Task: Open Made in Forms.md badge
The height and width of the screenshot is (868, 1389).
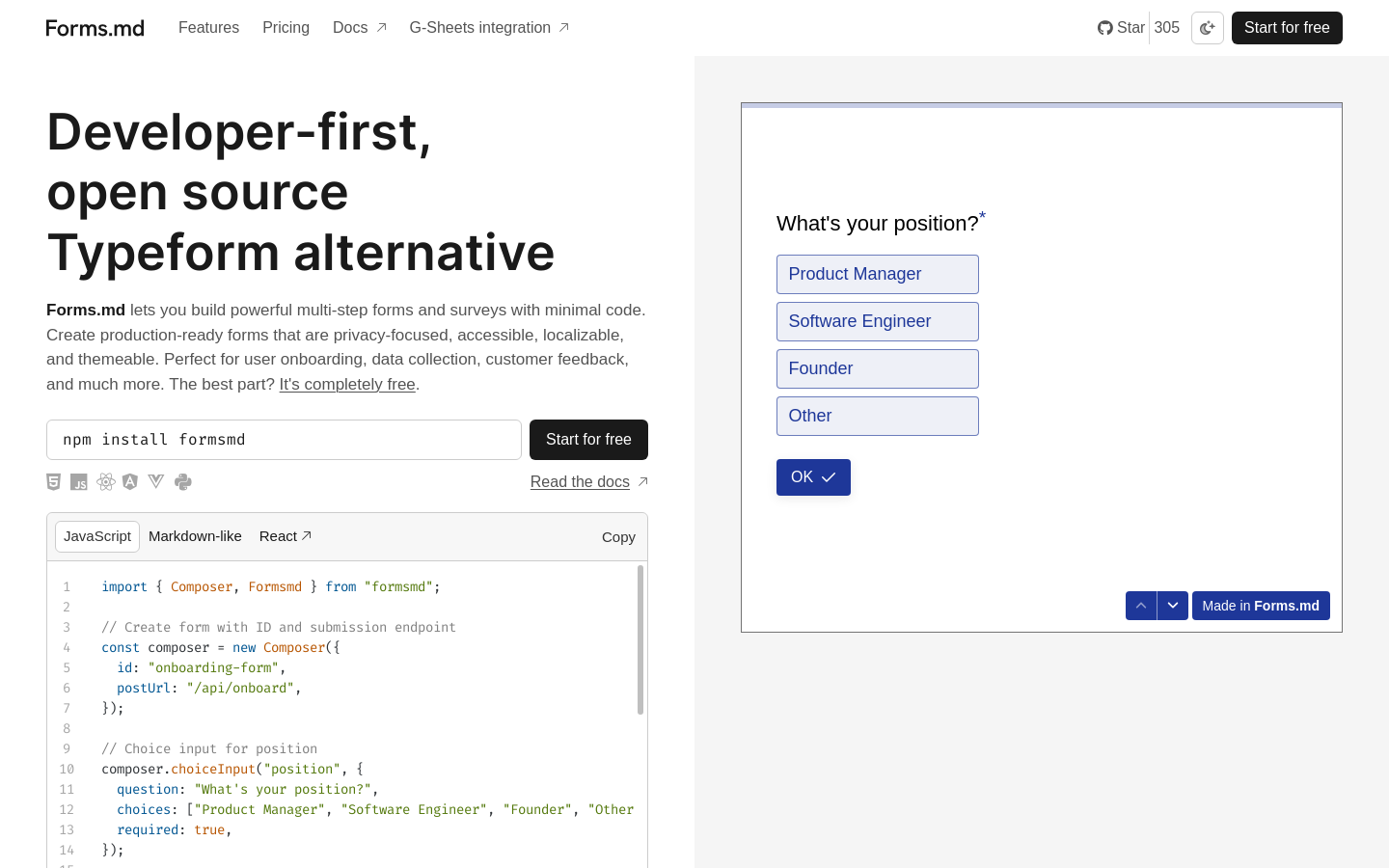Action: 1261,606
